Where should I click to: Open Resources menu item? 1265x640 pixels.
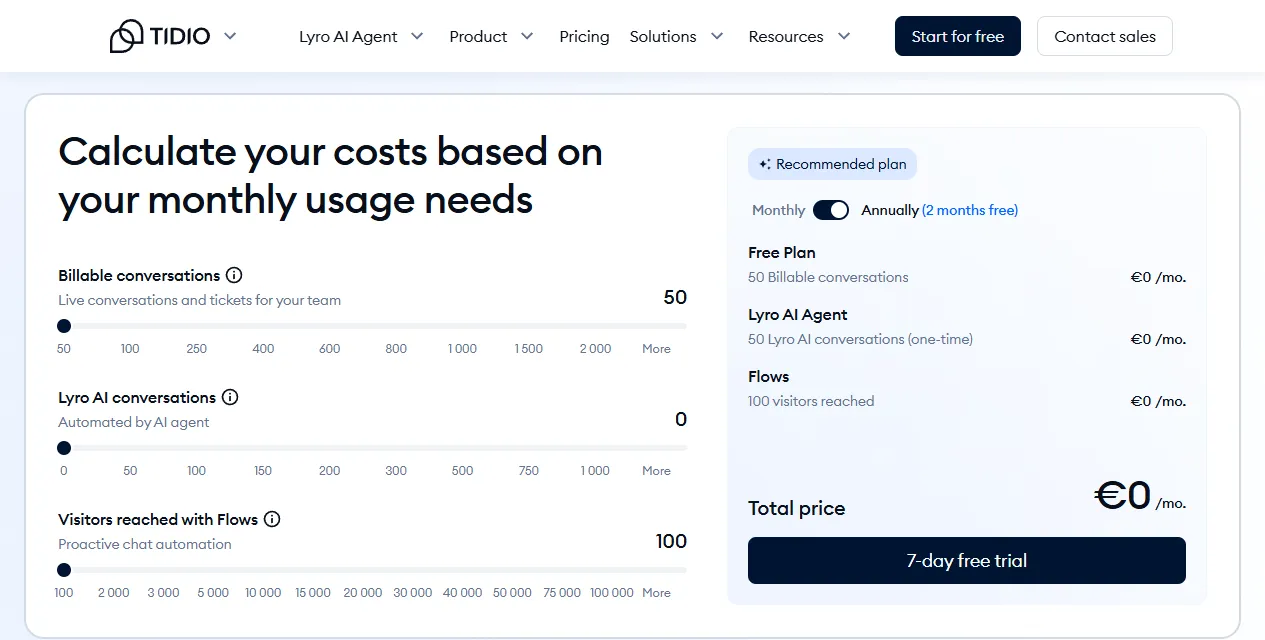tap(786, 36)
